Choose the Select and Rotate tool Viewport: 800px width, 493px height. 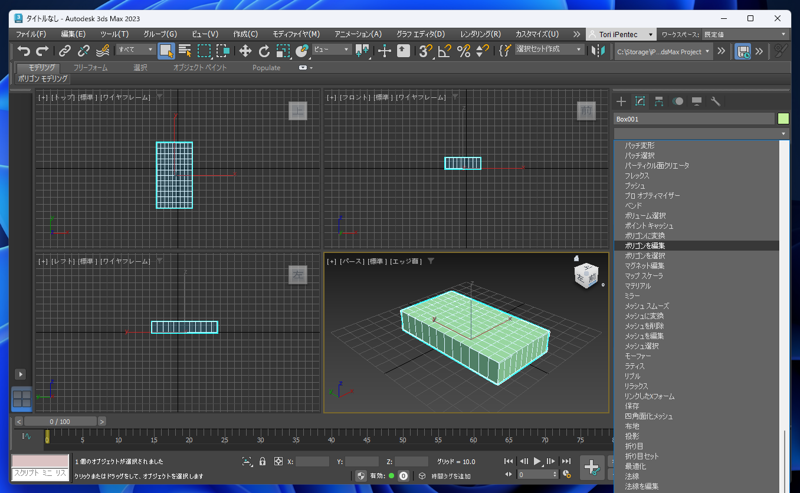click(264, 51)
